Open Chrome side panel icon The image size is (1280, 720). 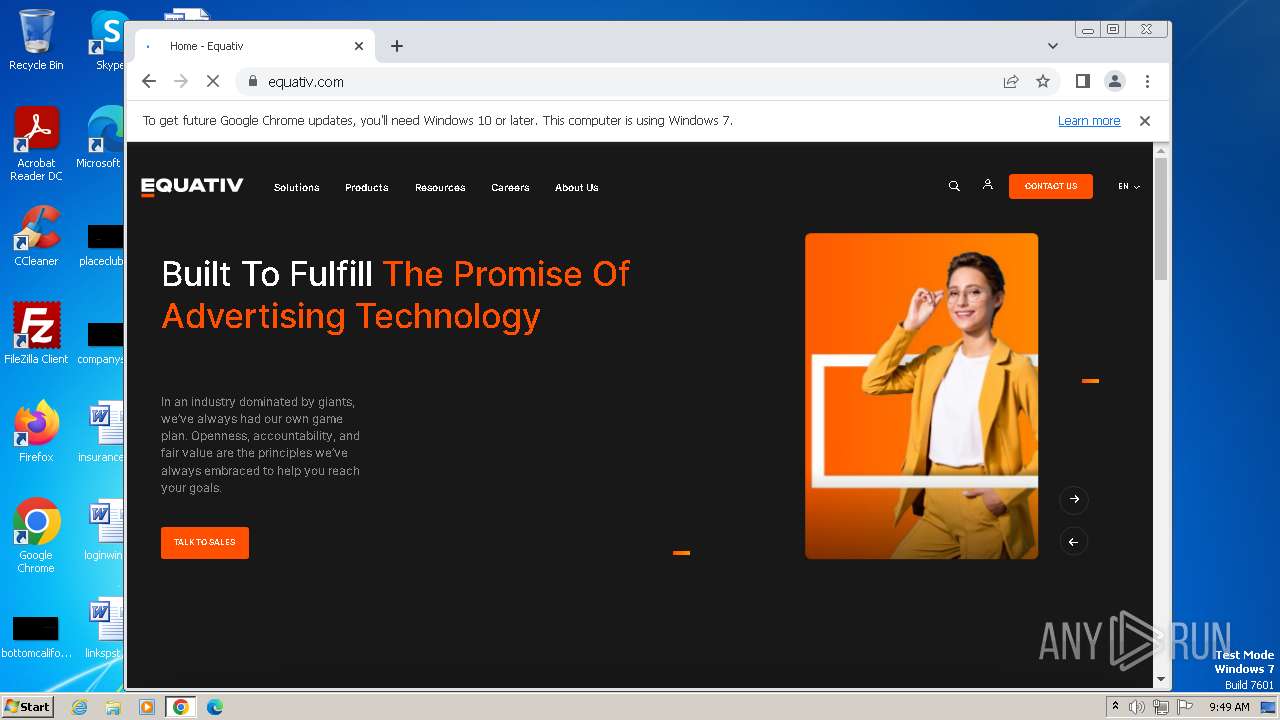tap(1082, 81)
